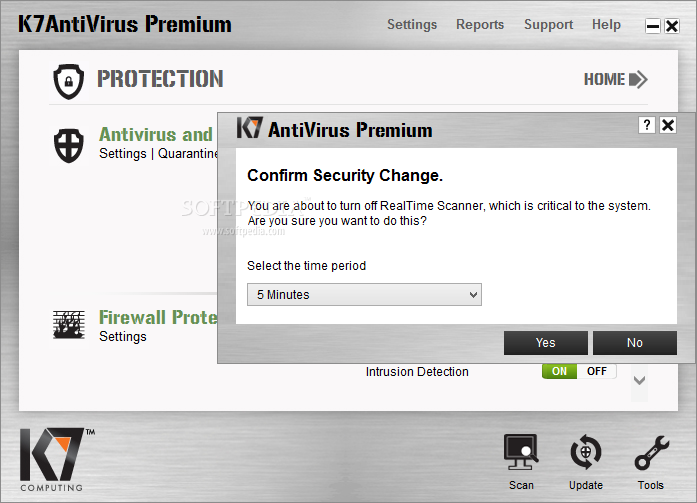Switch Intrusion Detection to ON
Image resolution: width=697 pixels, height=503 pixels.
pos(559,371)
